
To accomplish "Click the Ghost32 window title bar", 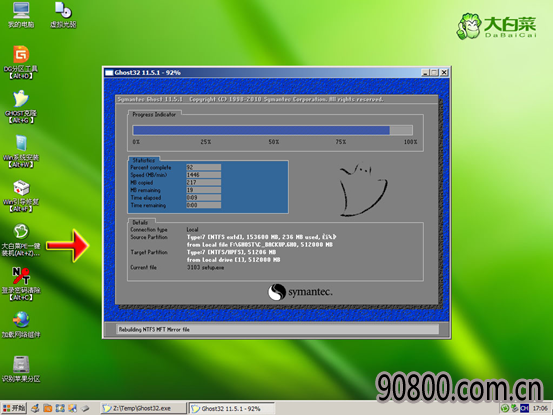I will [262, 72].
